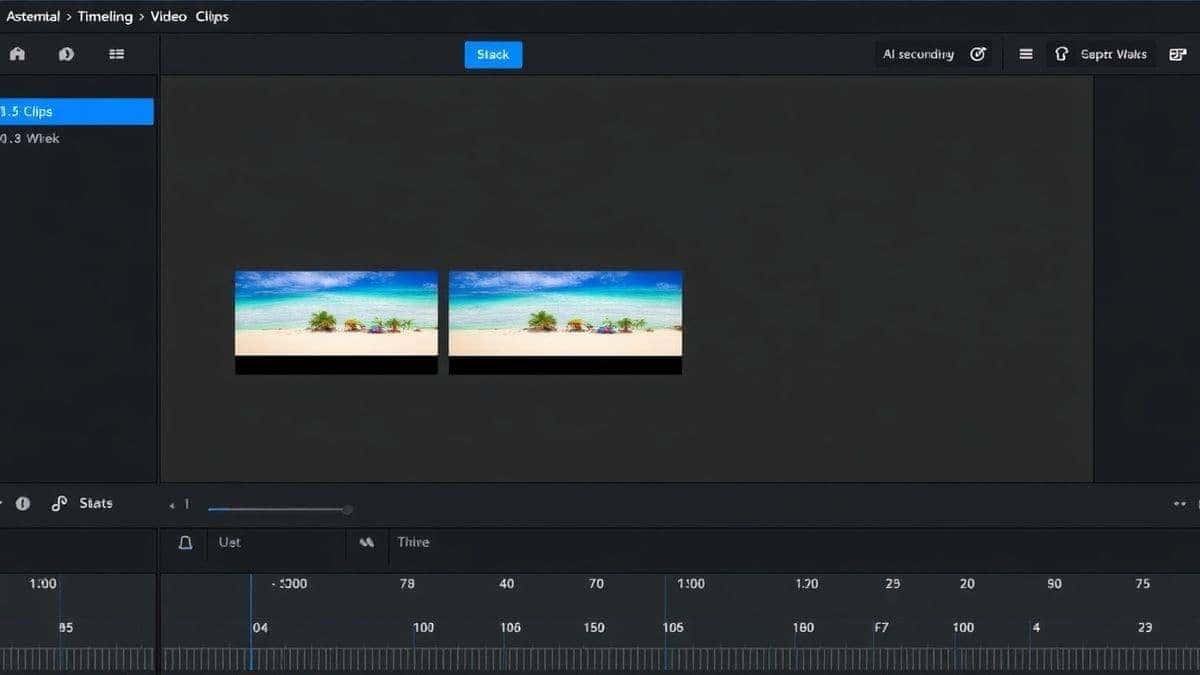Click the Thire label
The image size is (1200, 675).
coord(413,542)
